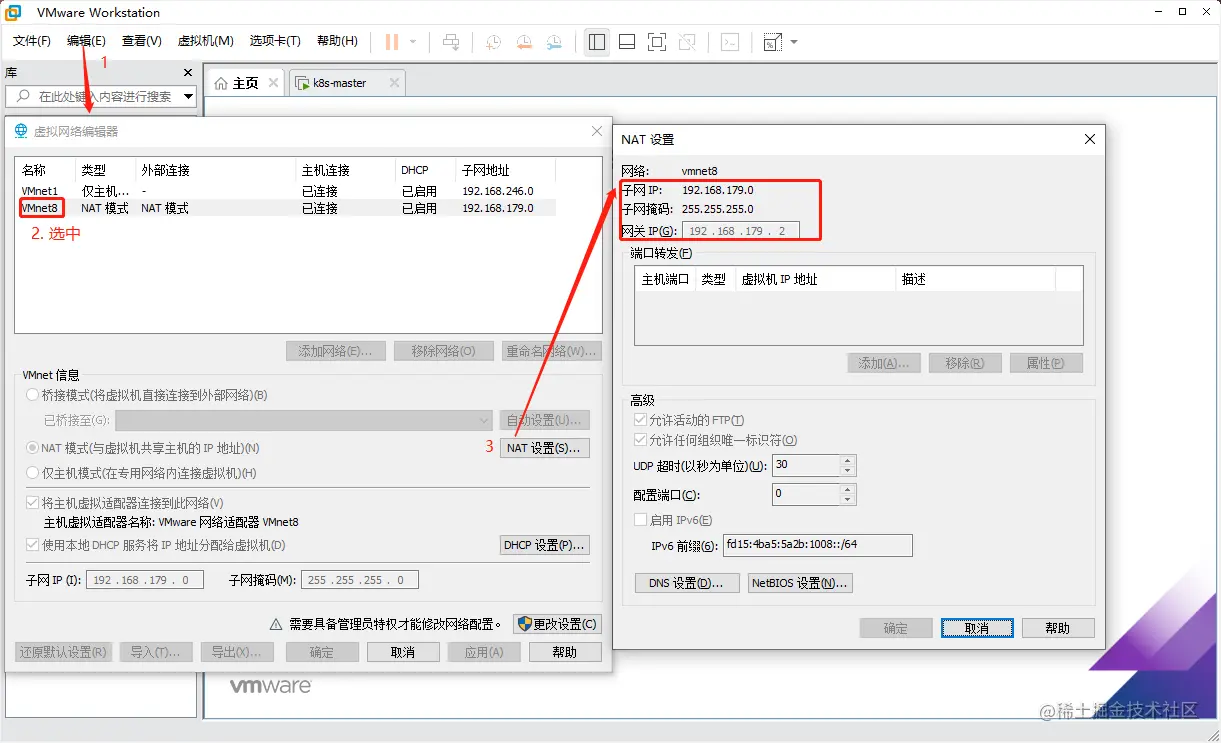Click the IPv6 前缀 input field

pyautogui.click(x=818, y=545)
